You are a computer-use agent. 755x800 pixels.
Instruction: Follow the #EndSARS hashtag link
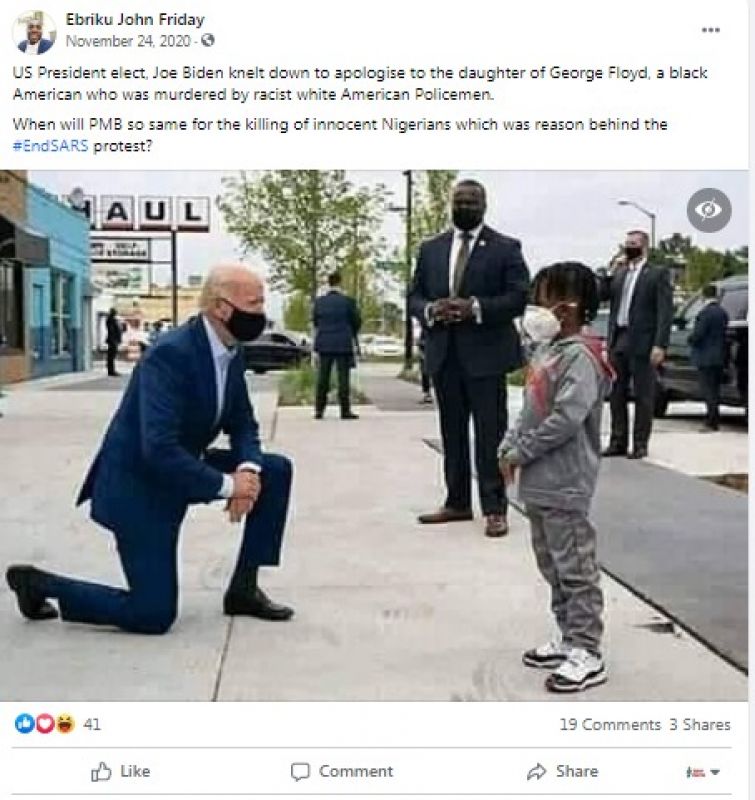[51, 146]
